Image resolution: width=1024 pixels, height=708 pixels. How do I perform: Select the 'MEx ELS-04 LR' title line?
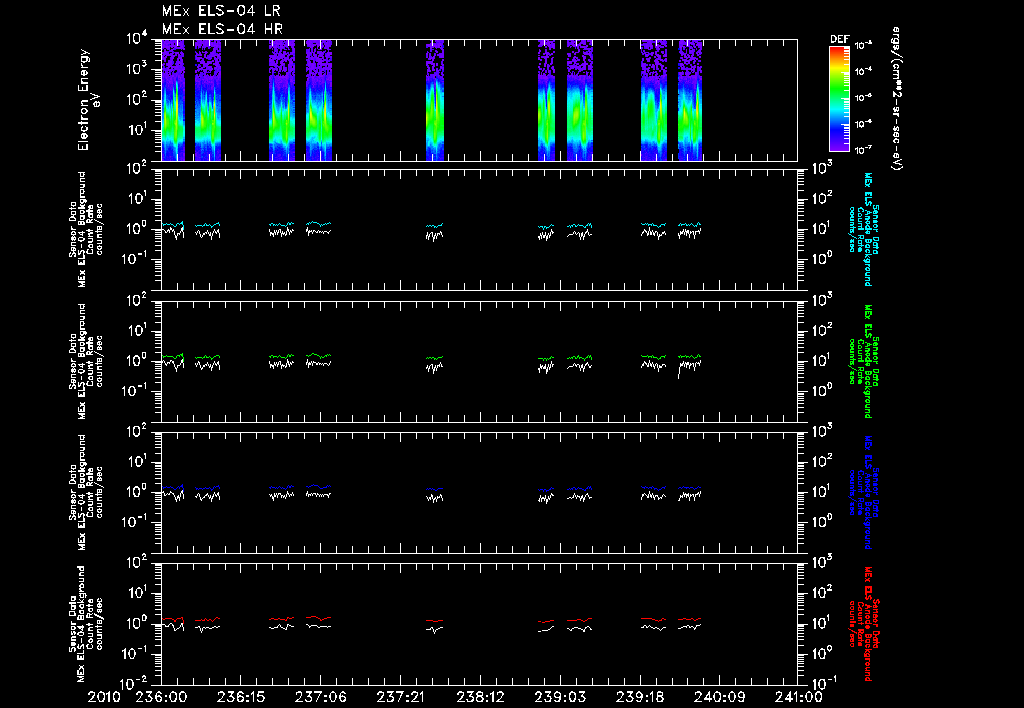tap(221, 11)
